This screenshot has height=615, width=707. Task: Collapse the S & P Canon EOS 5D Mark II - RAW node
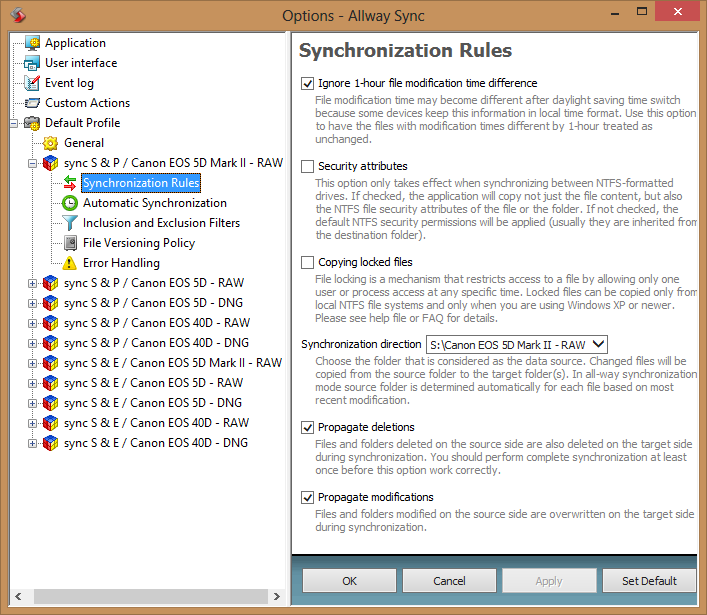tap(32, 163)
